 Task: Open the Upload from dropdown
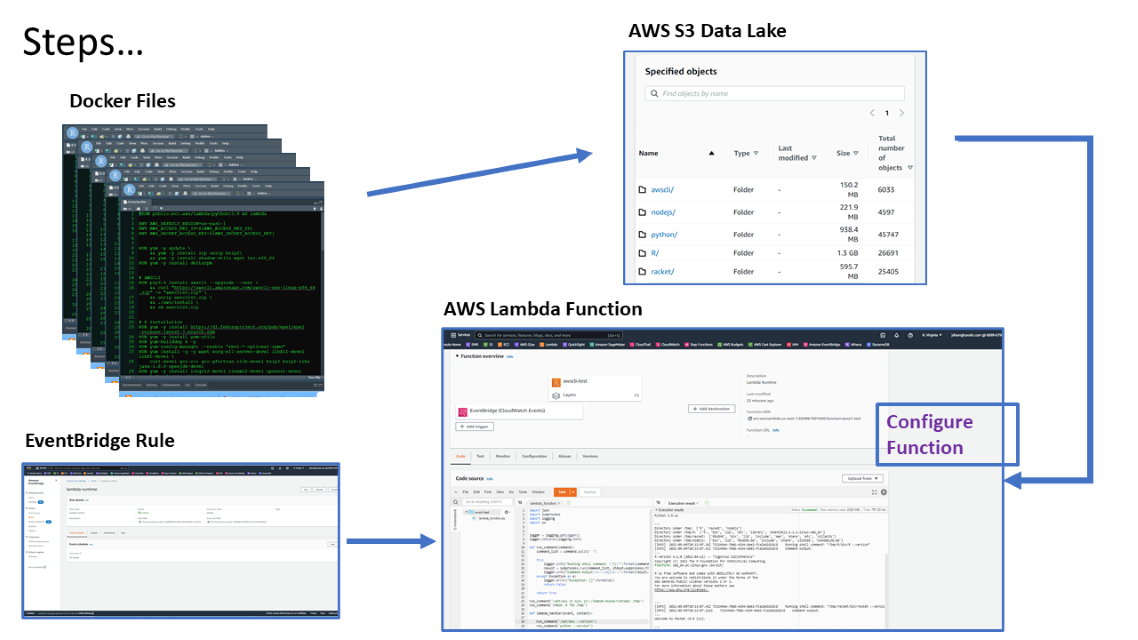click(x=864, y=477)
